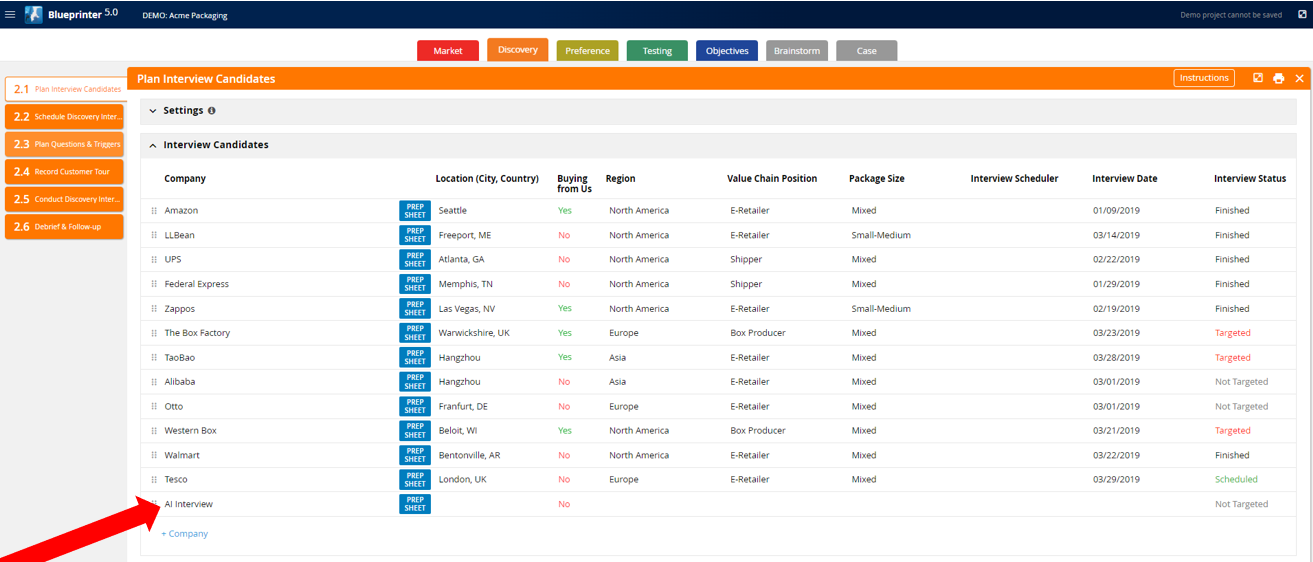Switch to the Brainstorm tab
The height and width of the screenshot is (562, 1313).
(797, 51)
